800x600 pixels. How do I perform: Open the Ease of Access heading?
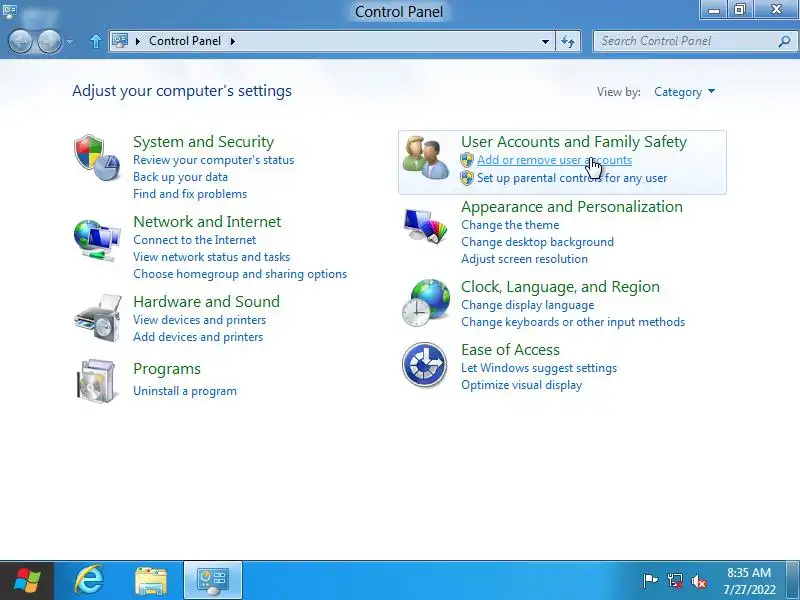pyautogui.click(x=510, y=350)
